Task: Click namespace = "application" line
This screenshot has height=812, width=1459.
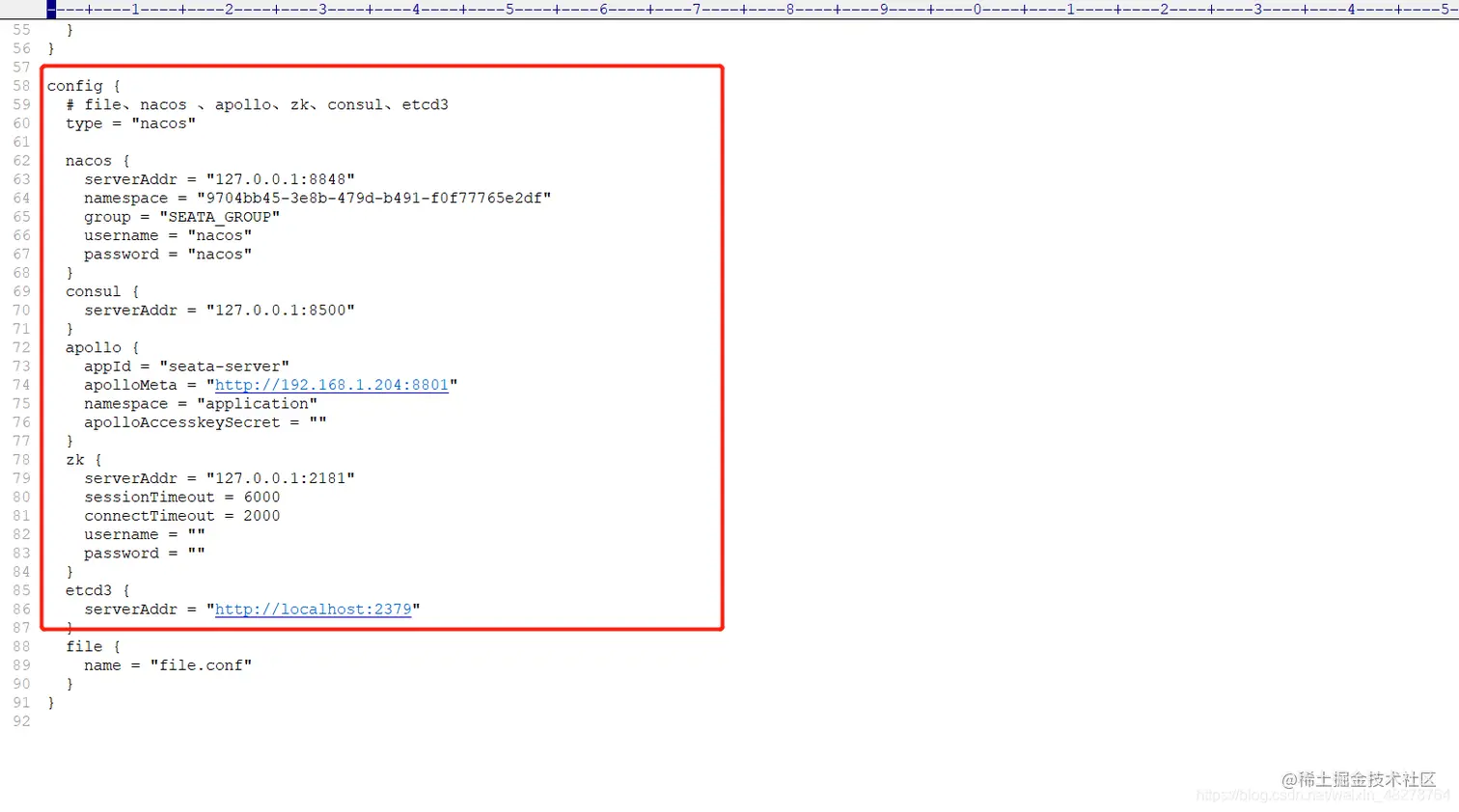Action: point(201,404)
